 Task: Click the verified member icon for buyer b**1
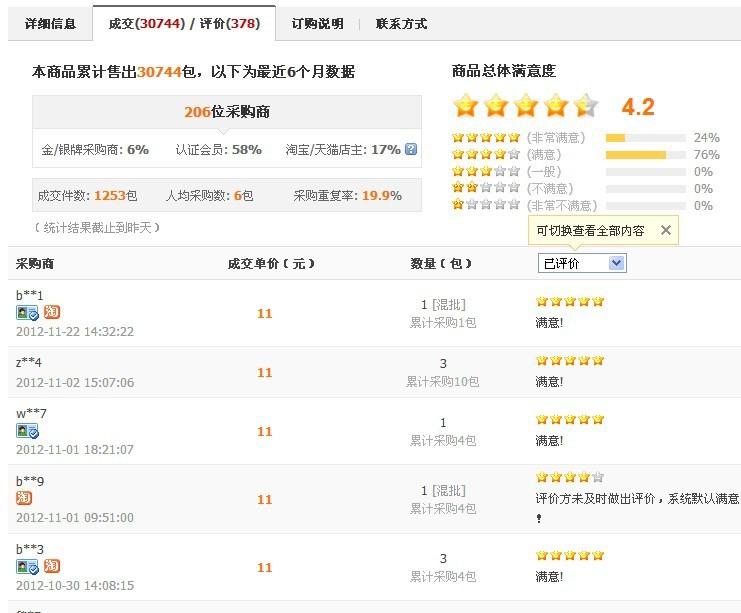pos(27,313)
